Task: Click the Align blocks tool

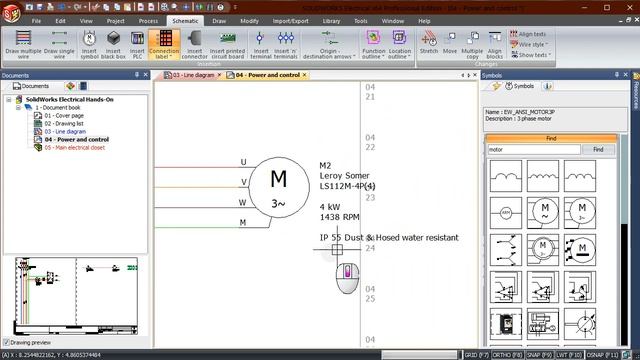Action: coord(494,44)
